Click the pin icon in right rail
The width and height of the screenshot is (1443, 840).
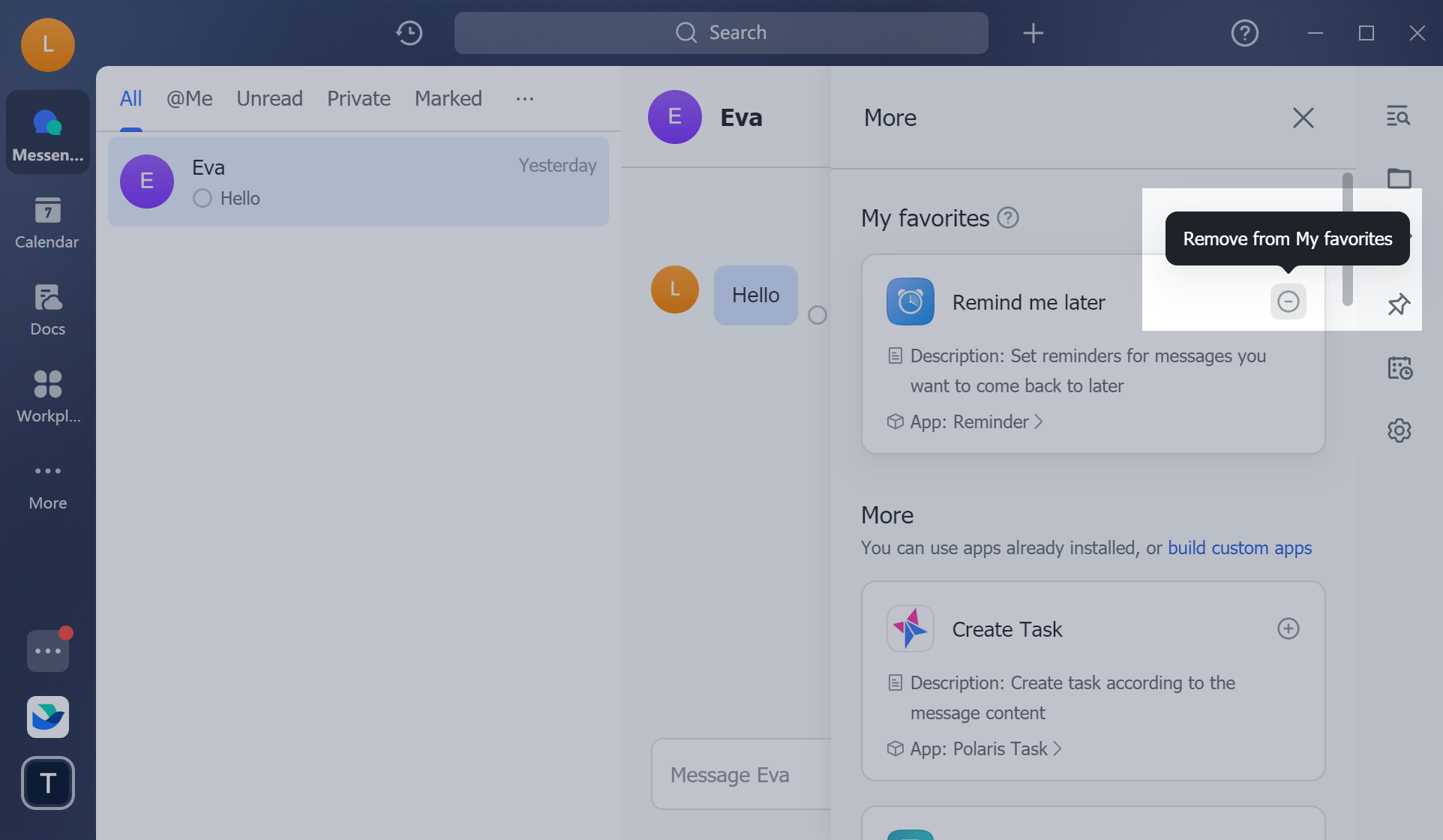point(1399,304)
